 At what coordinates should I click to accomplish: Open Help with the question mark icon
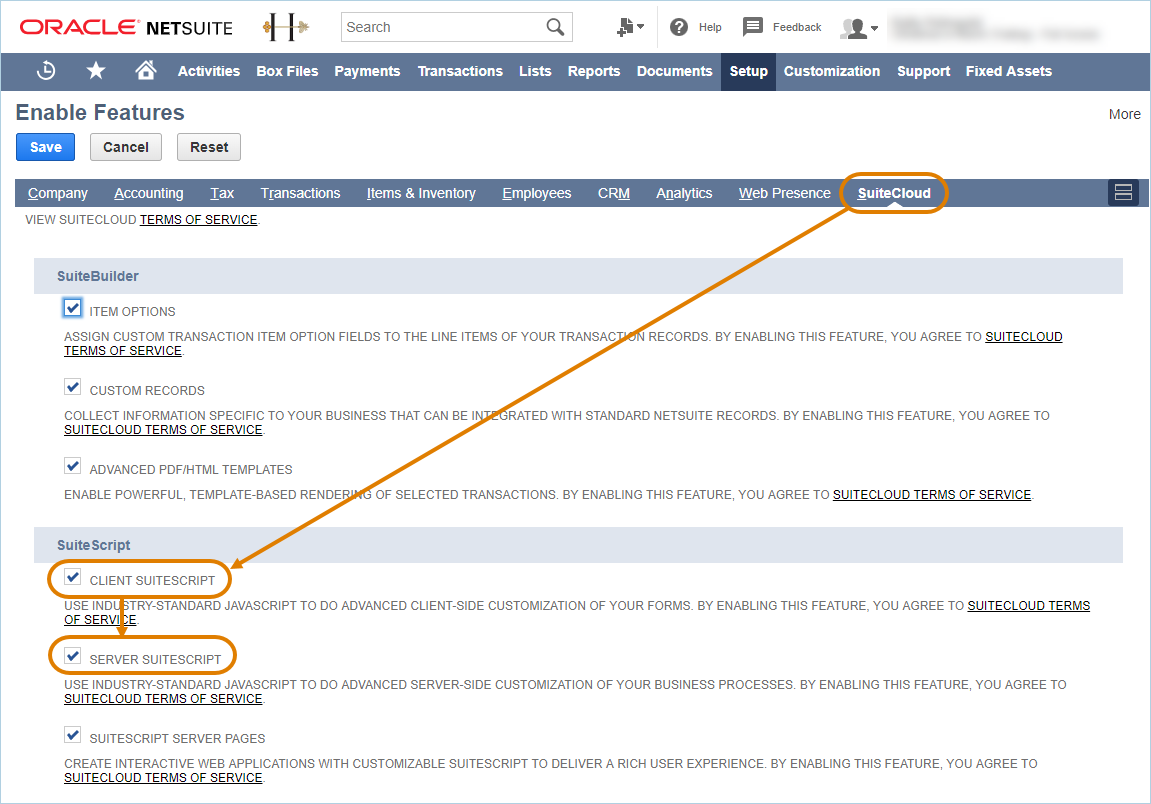coord(679,27)
